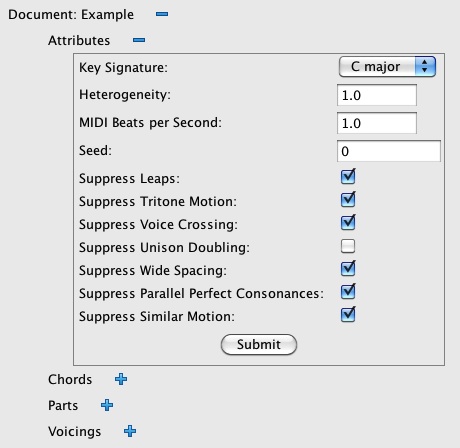Expand the Chords section plus icon
This screenshot has width=460, height=448.
click(121, 379)
